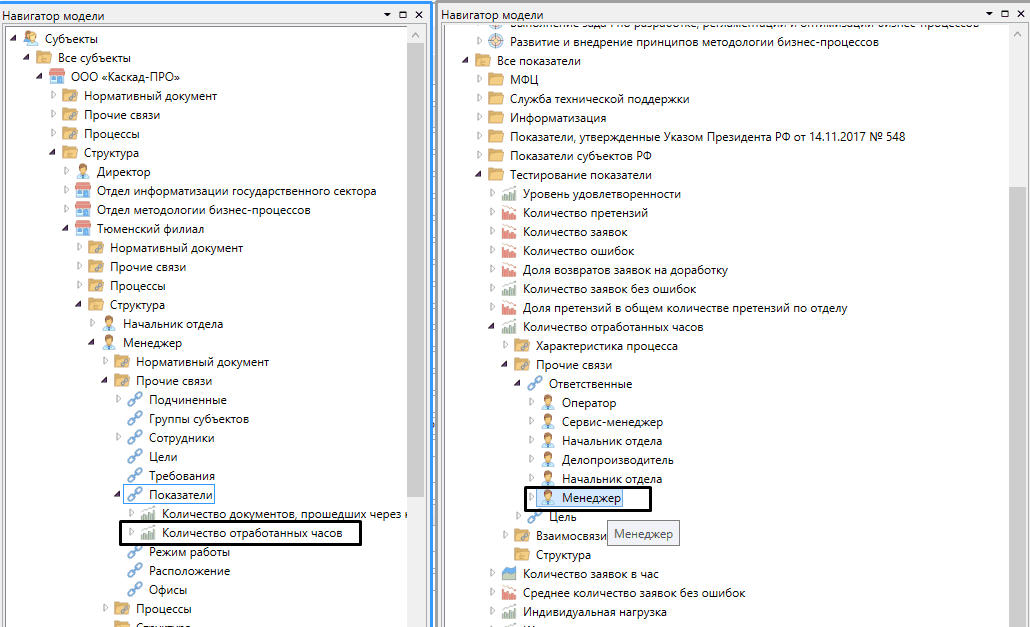Screen dimensions: 1030x627
Task: Click the Количество заявок в час icon
Action: 509,573
